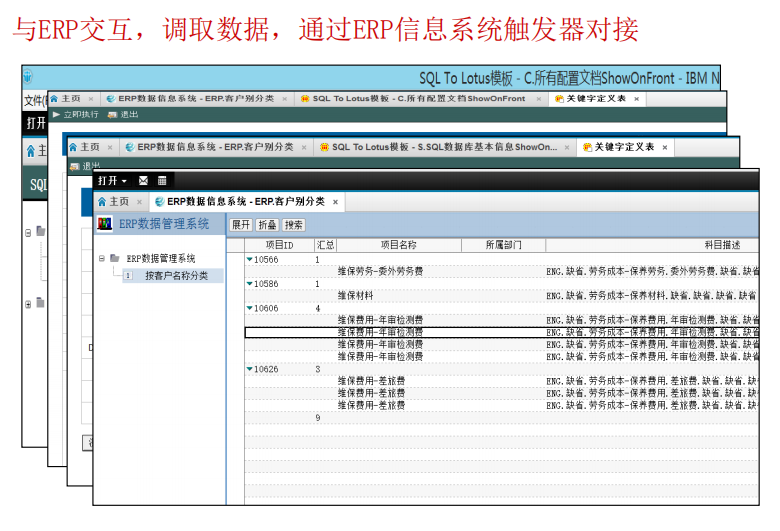Click 退出 text in second window toolbar

(129, 114)
